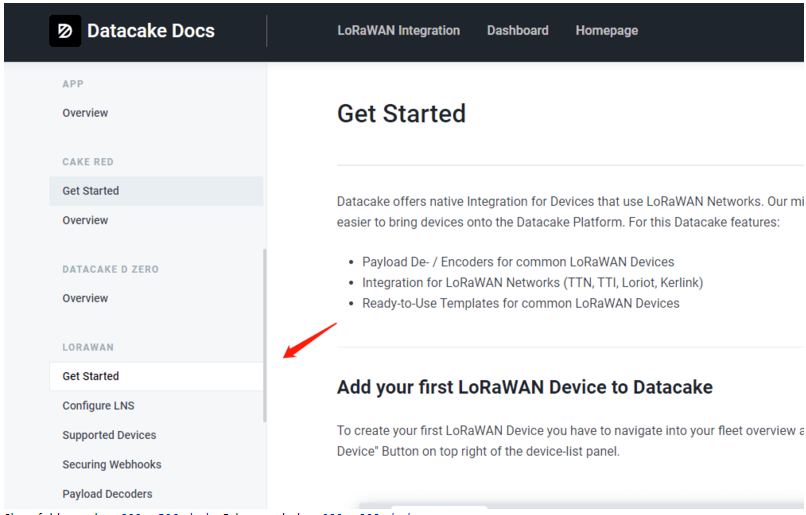
Task: Open Homepage from the top navigation
Action: click(x=607, y=31)
